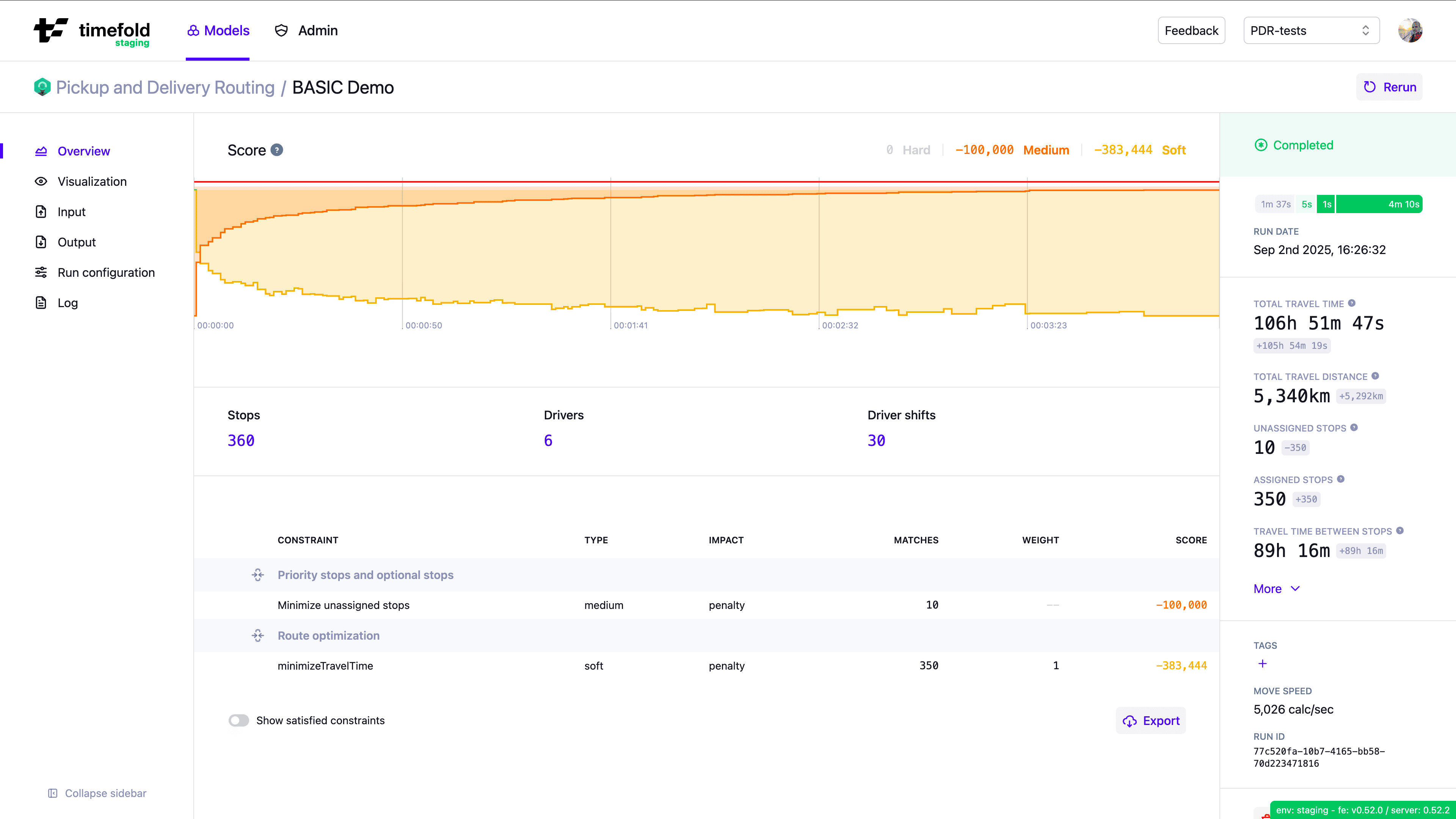Screen dimensions: 1456x819
Task: Add a tag with the plus icon
Action: tap(1263, 664)
